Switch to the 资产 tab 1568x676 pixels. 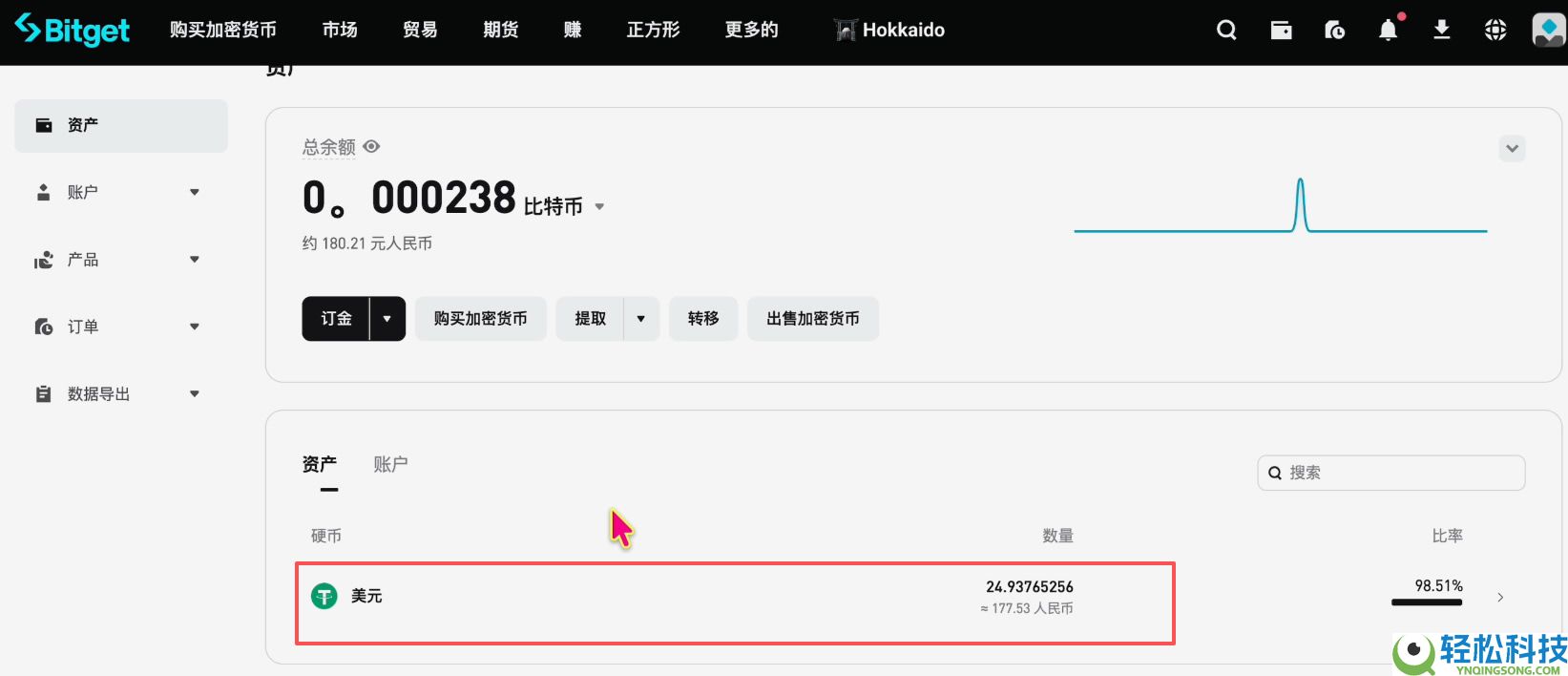320,465
